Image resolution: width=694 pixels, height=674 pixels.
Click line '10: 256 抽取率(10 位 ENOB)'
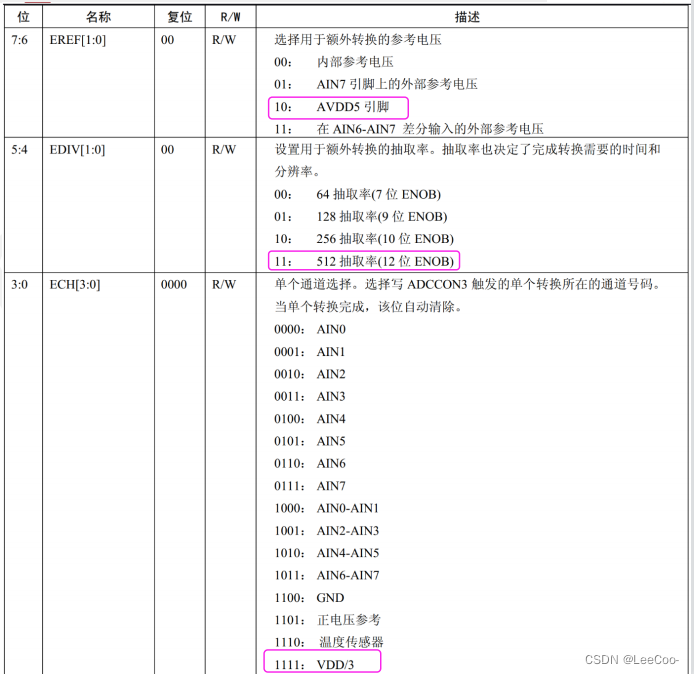364,239
